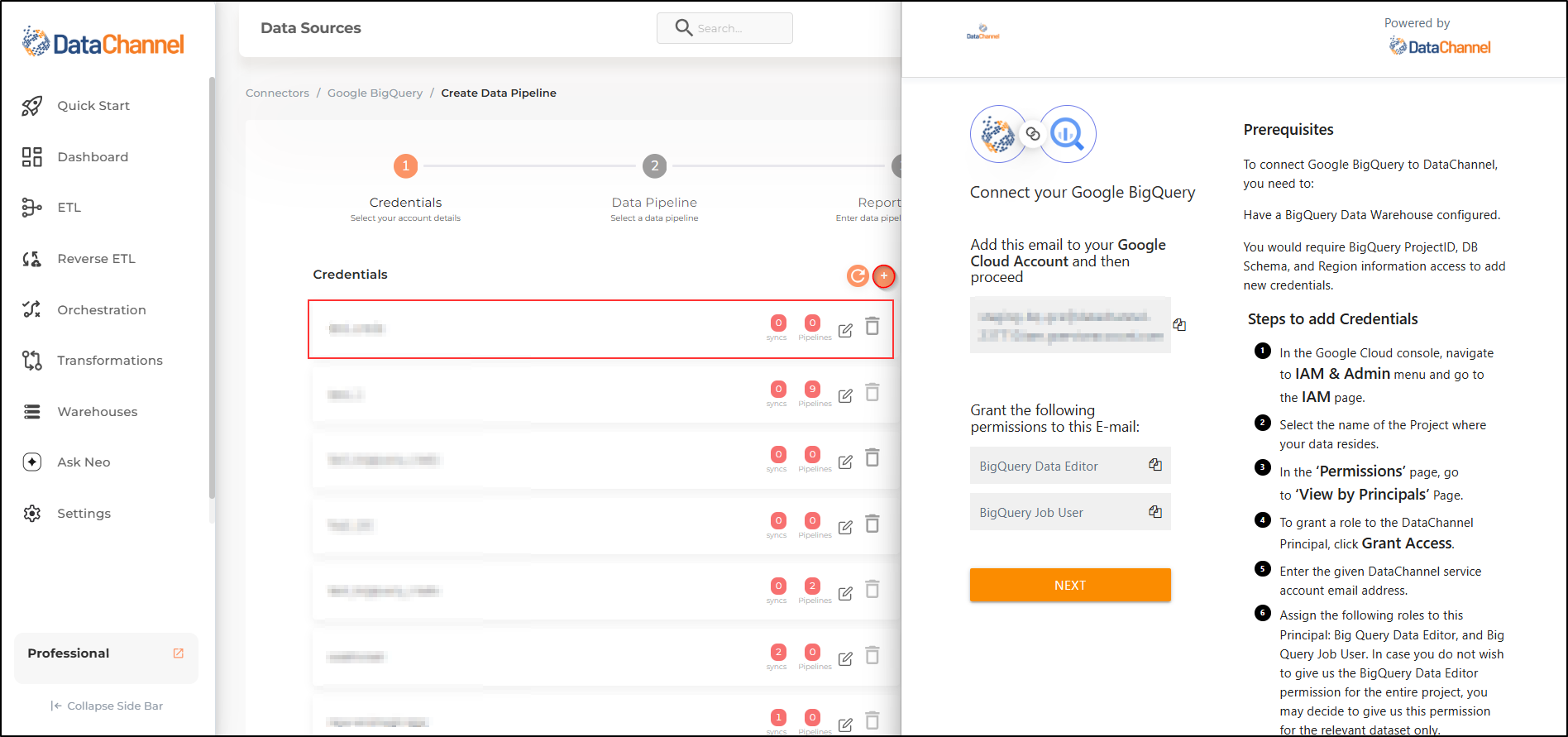Click the Powered by DataChannel logo

[x=1440, y=47]
